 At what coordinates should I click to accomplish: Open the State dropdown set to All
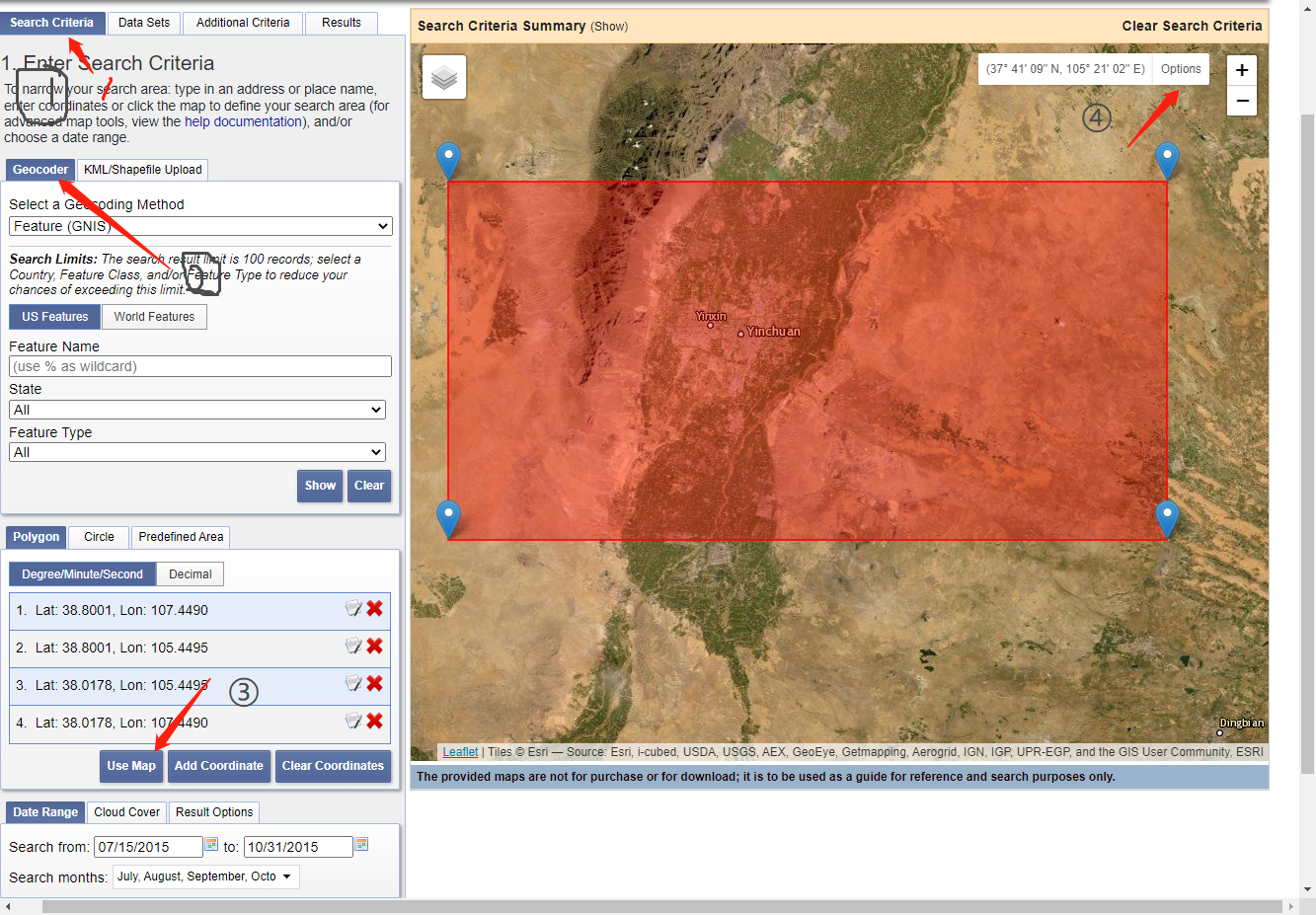point(197,409)
